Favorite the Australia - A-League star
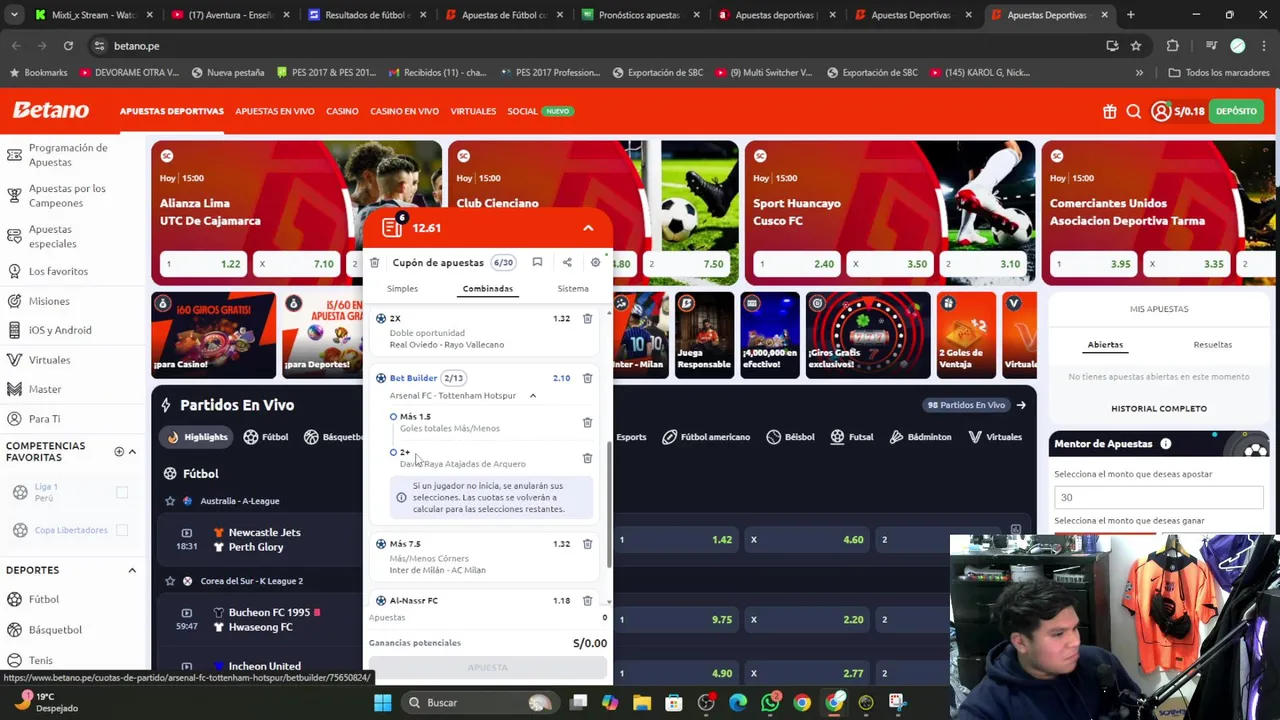Screen dimensions: 1280x720 [170, 501]
